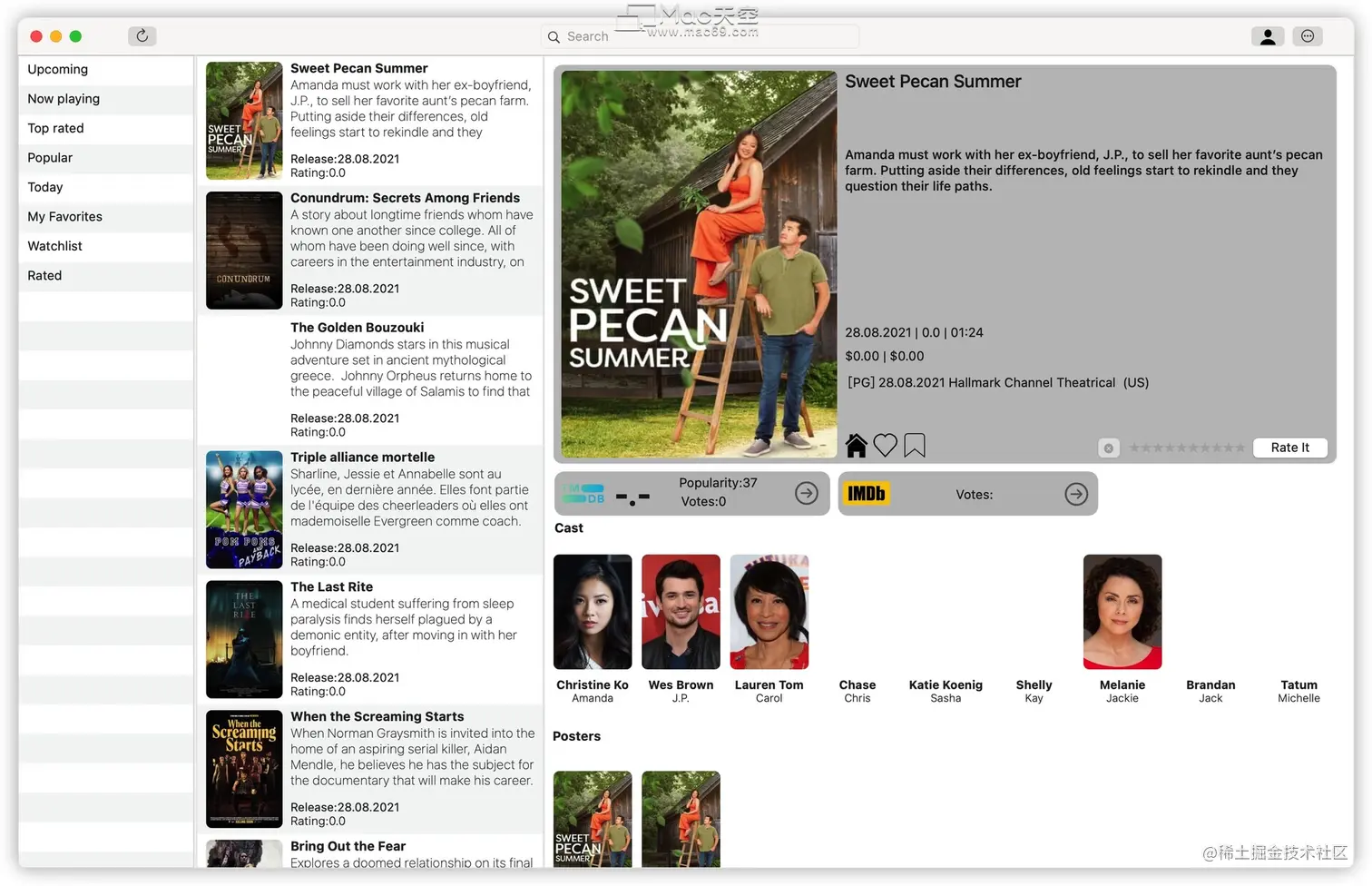Click cast name Tatum
Viewport: 1372px width, 886px height.
pyautogui.click(x=1299, y=685)
